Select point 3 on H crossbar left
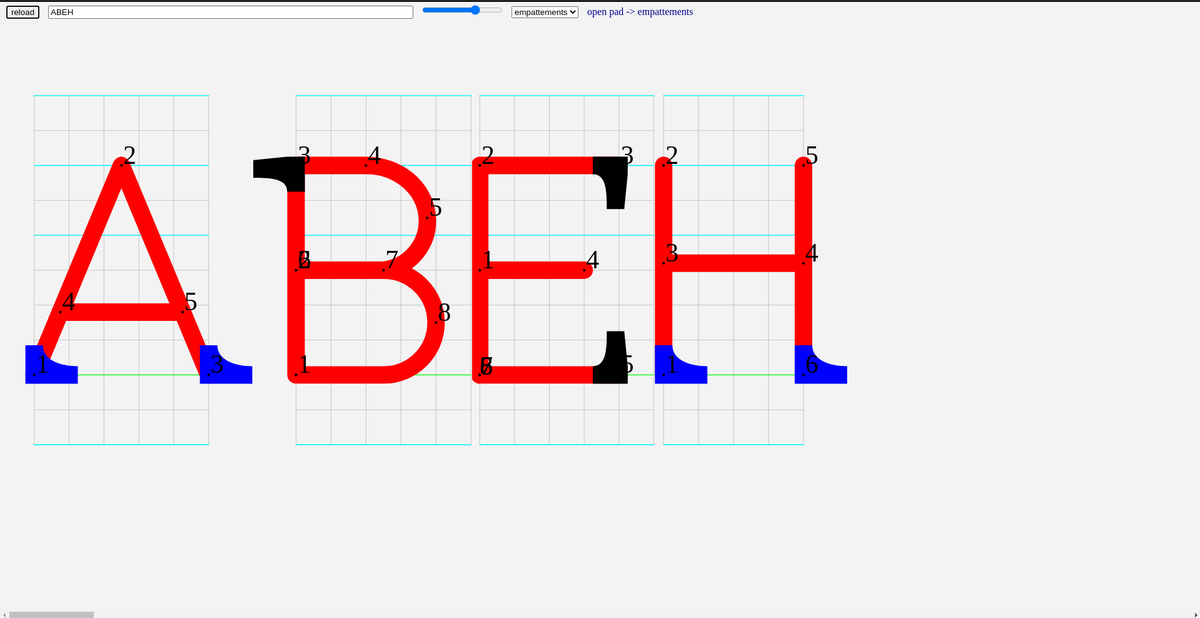1200x618 pixels. [x=671, y=254]
